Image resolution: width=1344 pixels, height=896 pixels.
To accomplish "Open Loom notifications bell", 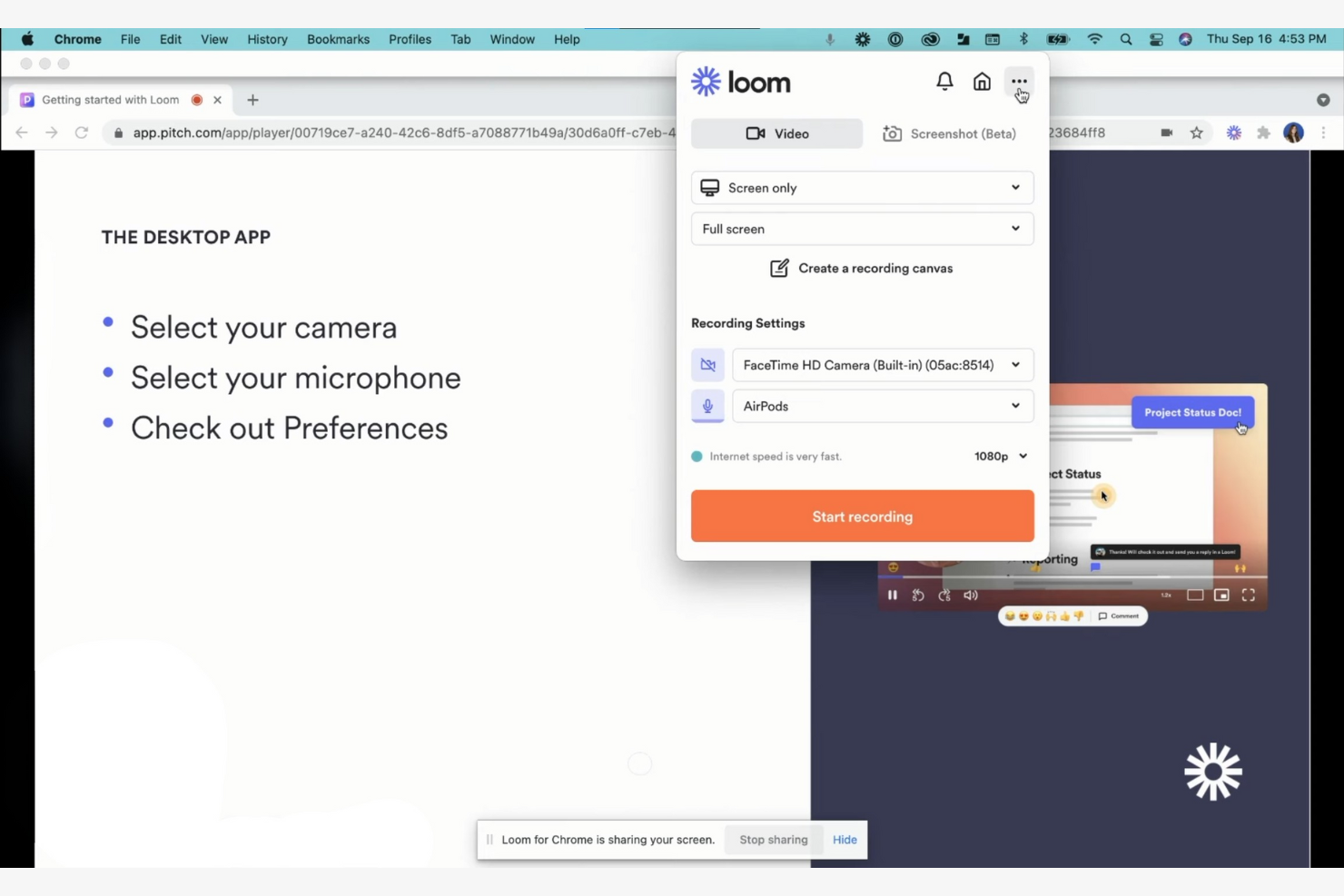I will coord(944,82).
